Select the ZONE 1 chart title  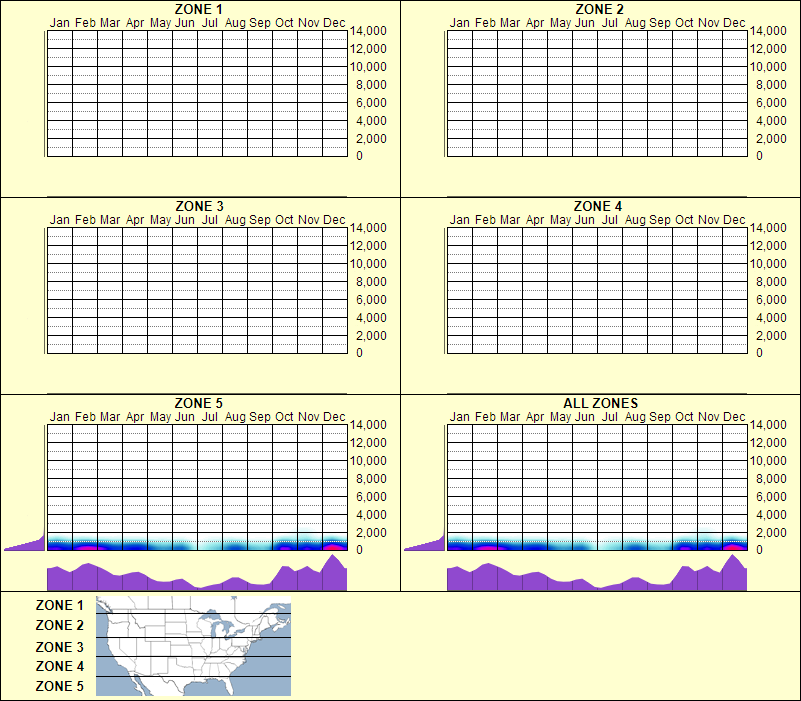[197, 10]
